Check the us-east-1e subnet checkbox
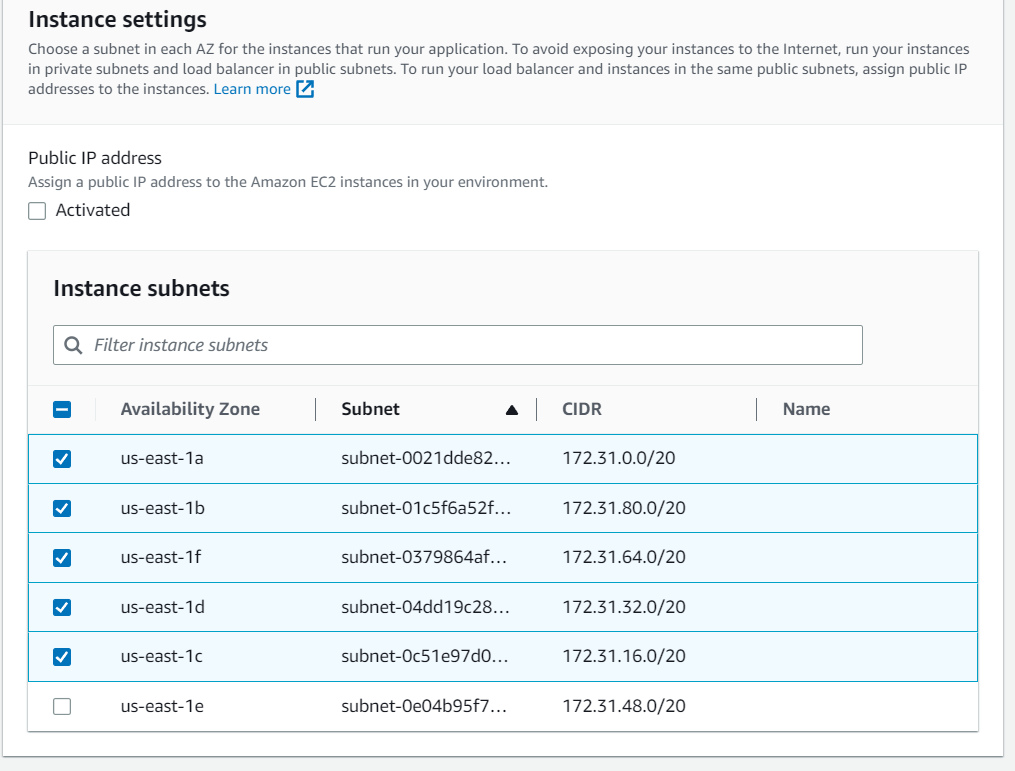 (61, 706)
